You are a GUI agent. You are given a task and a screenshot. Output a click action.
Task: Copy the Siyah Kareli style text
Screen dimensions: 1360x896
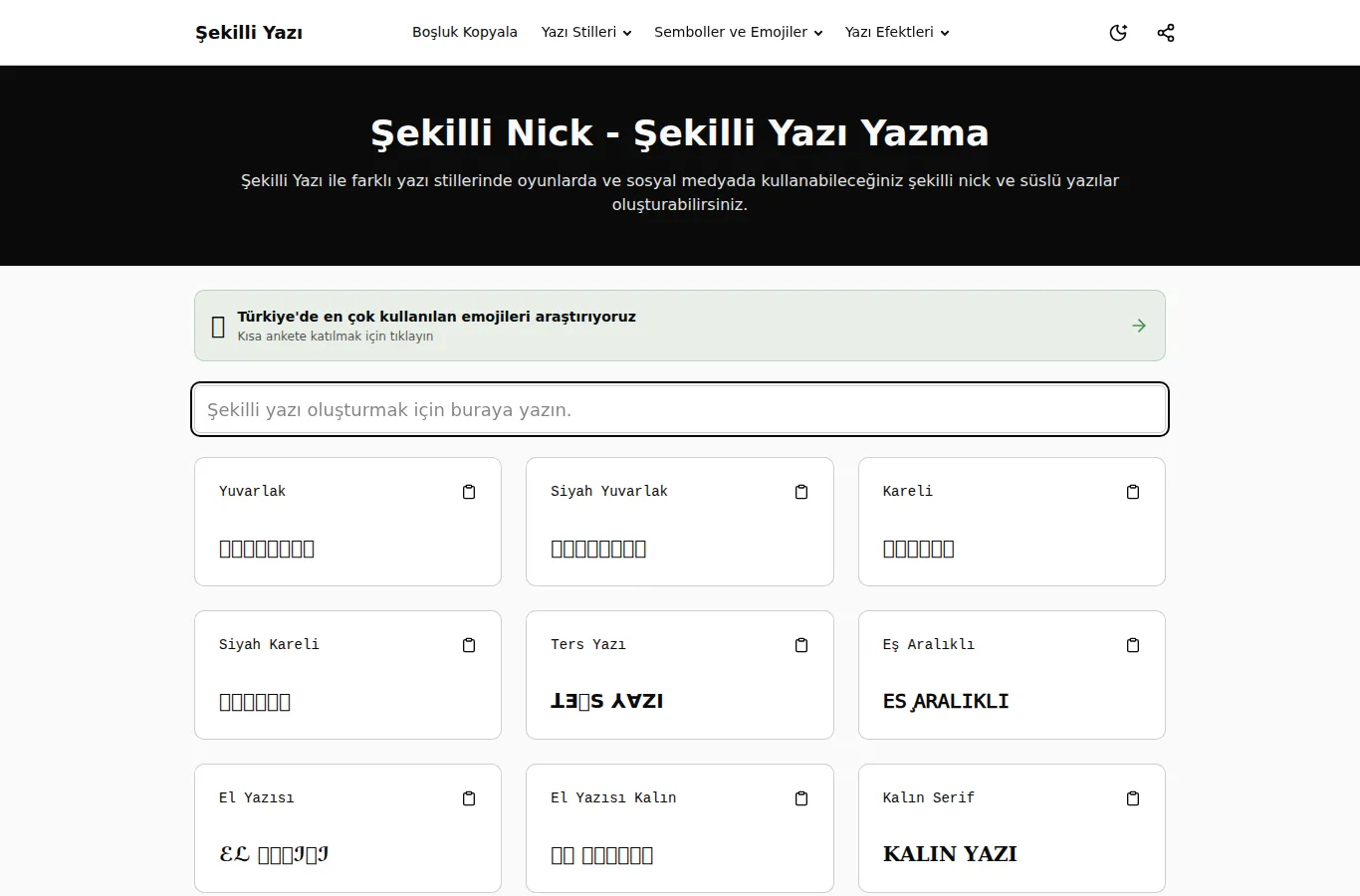click(469, 645)
